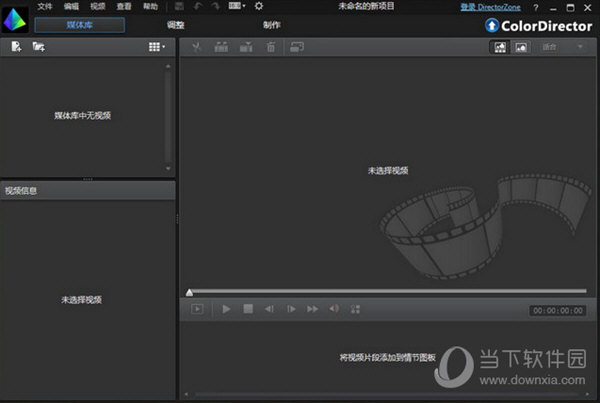Click the 未命名的新项目 project title
The image size is (600, 403).
[x=366, y=6]
